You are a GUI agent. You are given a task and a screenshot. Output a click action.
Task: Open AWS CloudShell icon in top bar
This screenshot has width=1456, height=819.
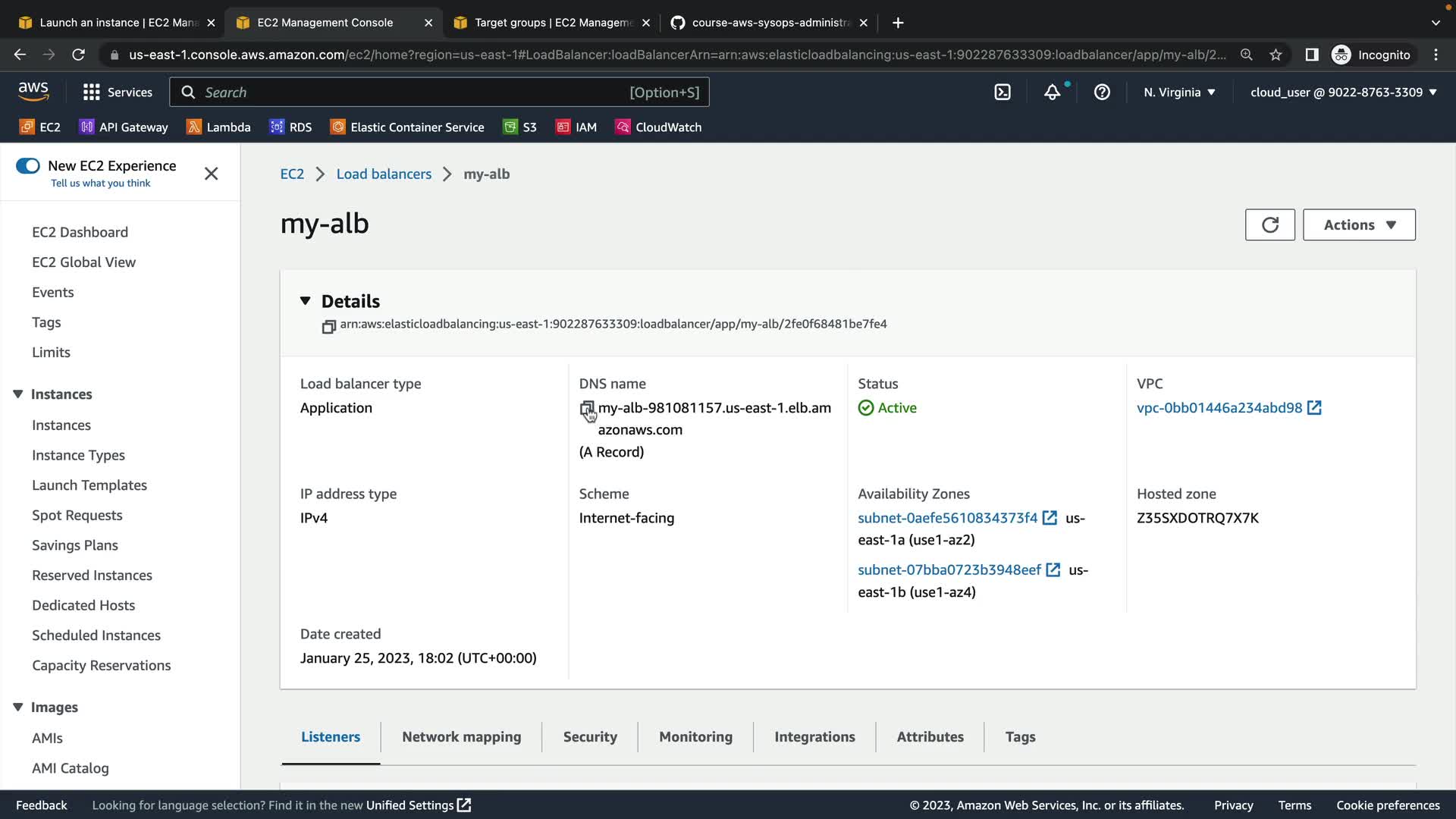tap(1003, 93)
